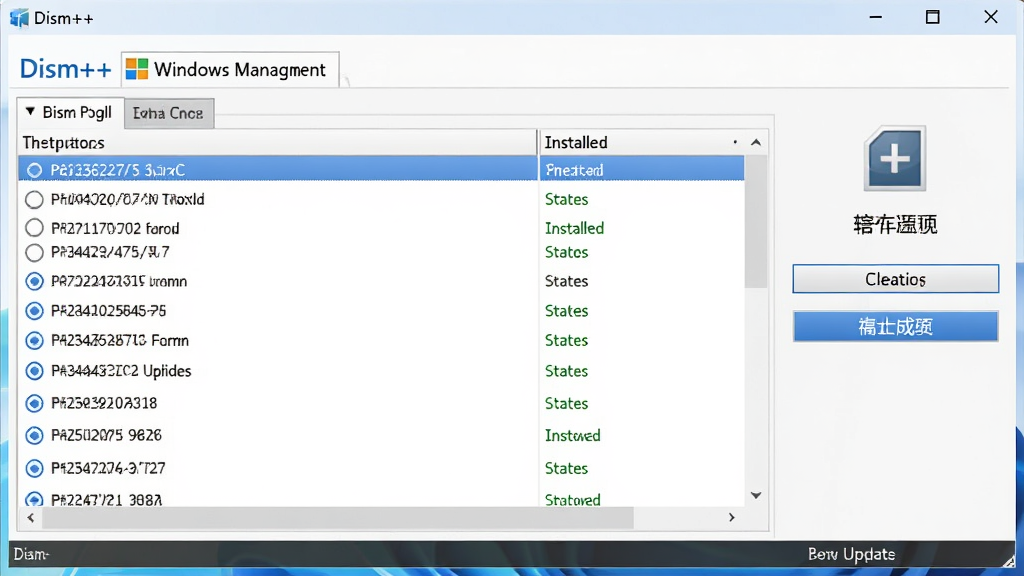Screen dimensions: 1024x576
Task: Toggle radio button of the Uplides row
Action: pyautogui.click(x=34, y=371)
